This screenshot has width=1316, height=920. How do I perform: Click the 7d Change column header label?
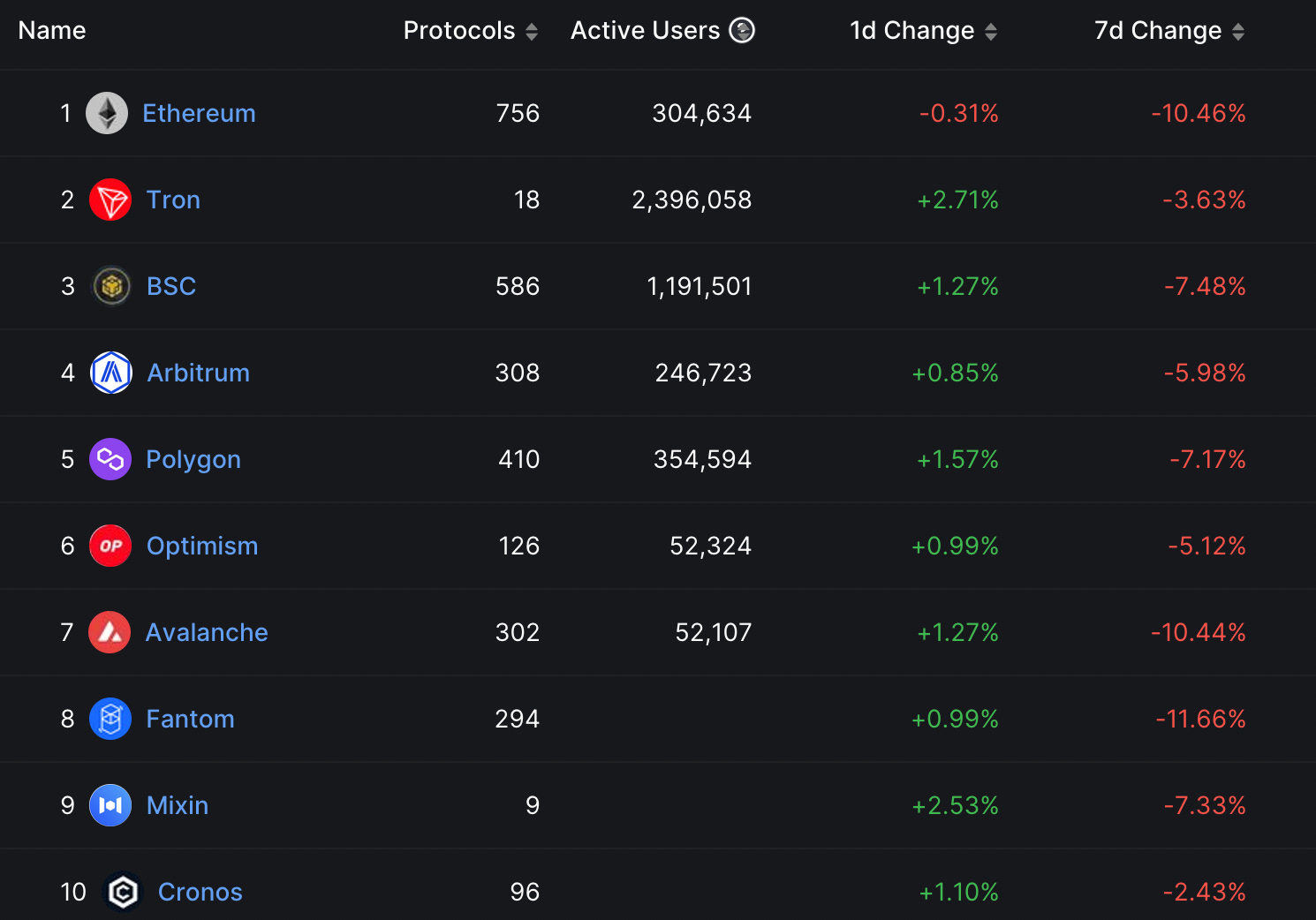1158,30
